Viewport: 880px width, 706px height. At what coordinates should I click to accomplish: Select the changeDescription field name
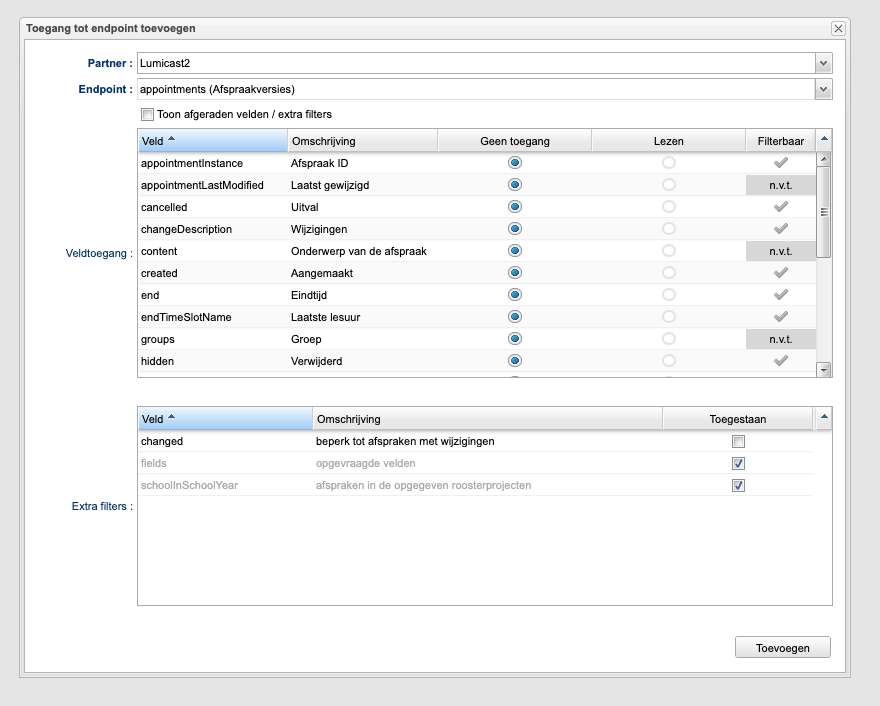click(x=186, y=229)
